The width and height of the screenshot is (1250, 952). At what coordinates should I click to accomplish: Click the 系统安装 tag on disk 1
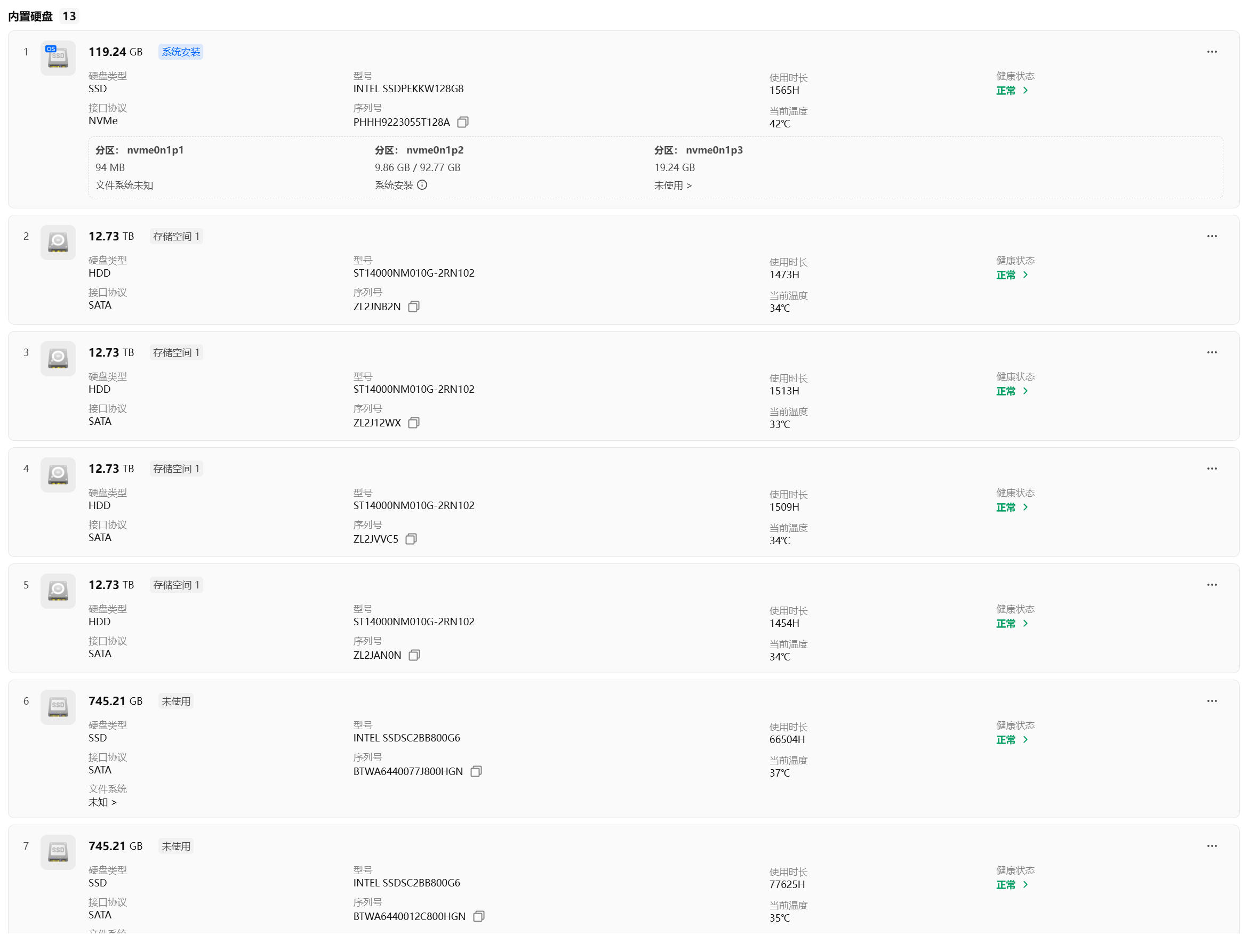click(x=181, y=52)
